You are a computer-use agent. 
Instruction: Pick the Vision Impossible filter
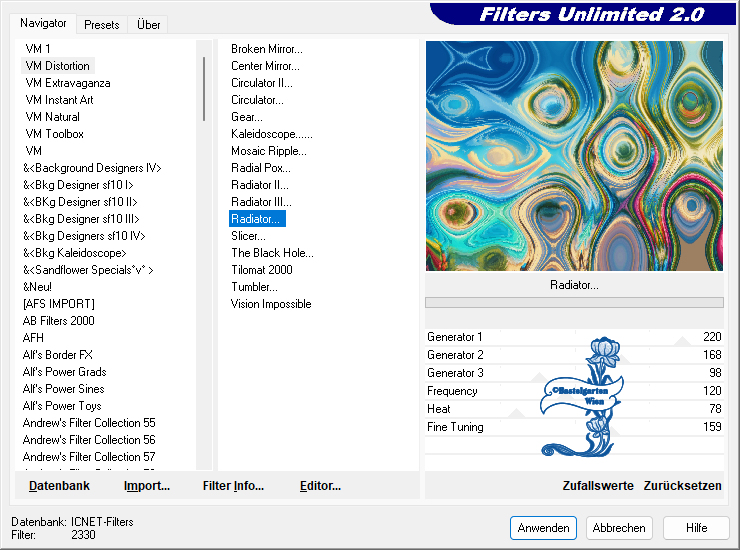(271, 304)
